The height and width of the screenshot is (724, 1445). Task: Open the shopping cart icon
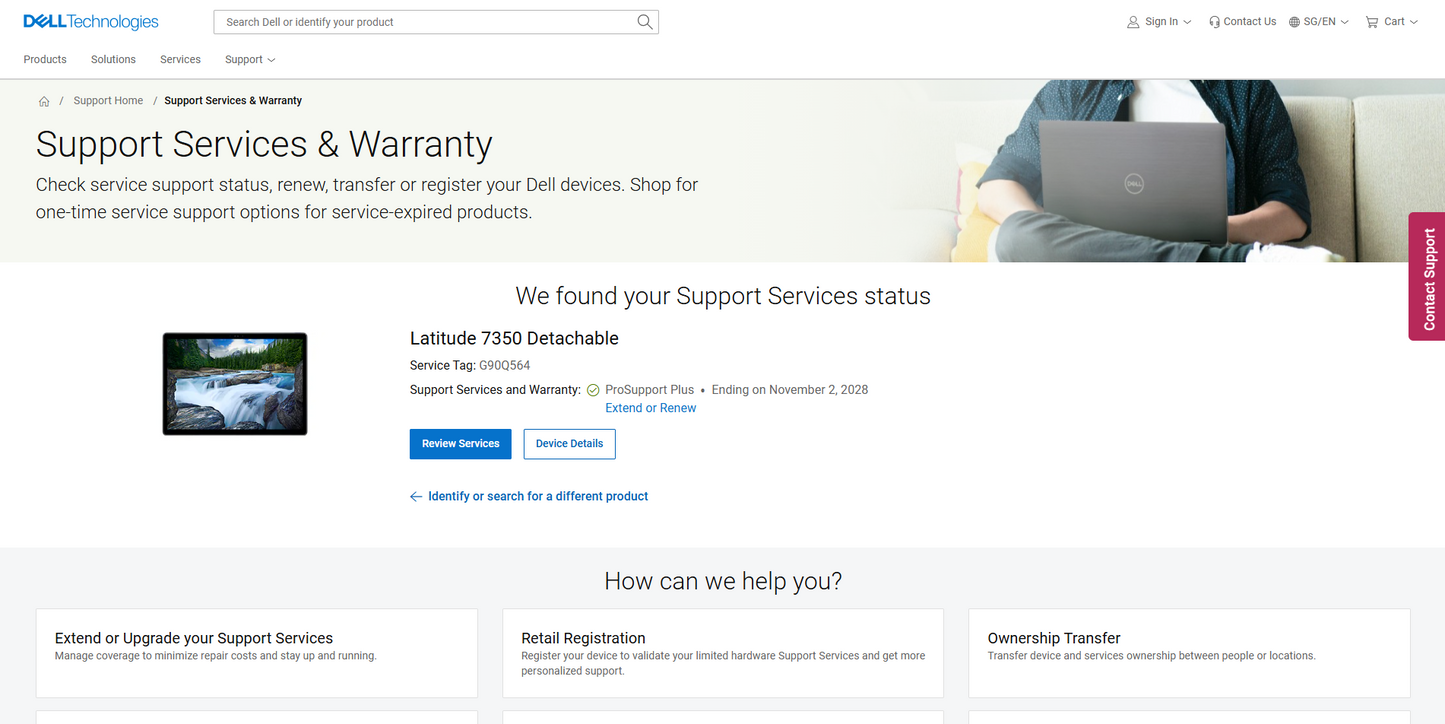click(1372, 21)
